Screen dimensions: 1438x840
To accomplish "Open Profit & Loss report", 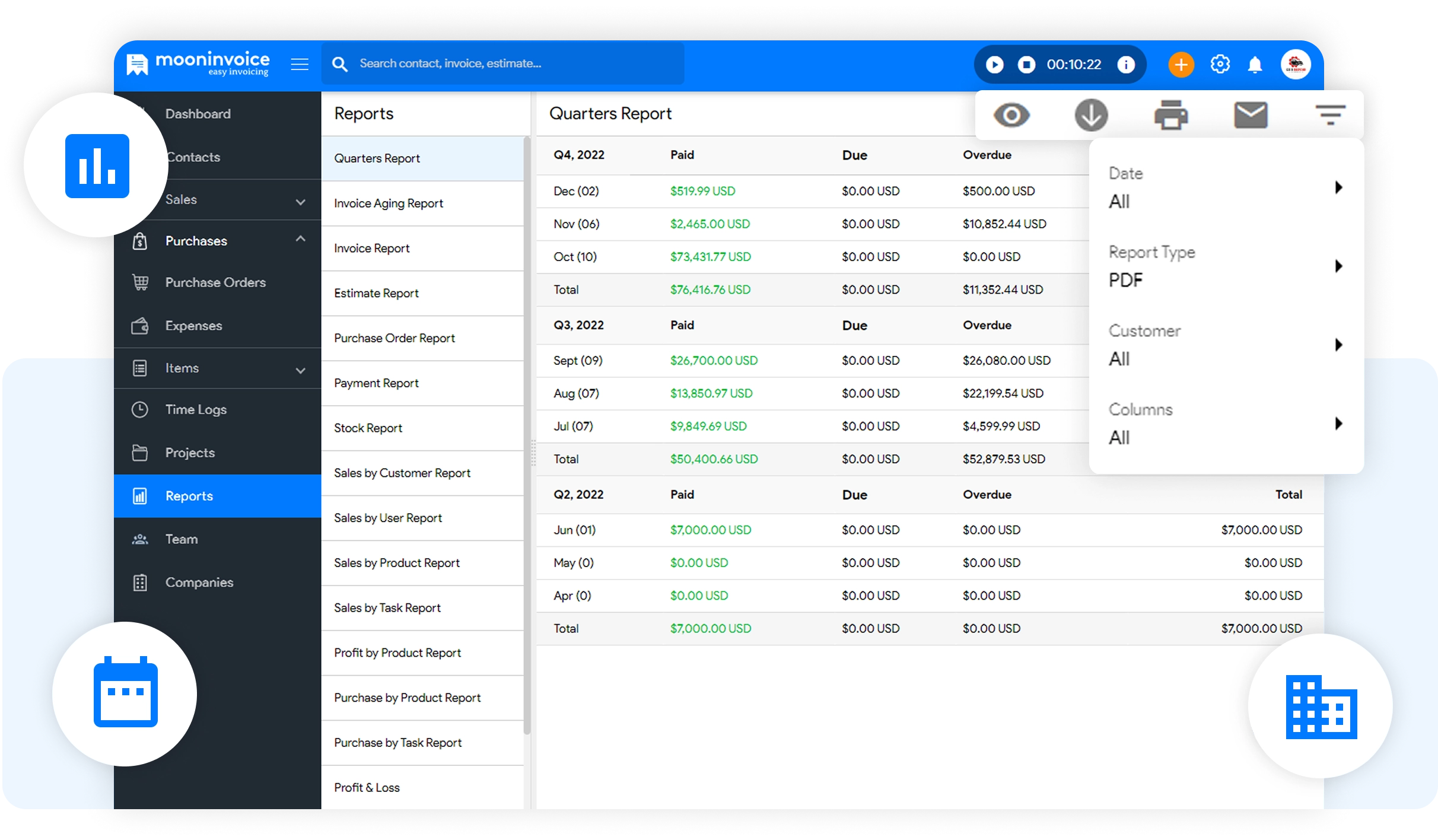I will click(367, 788).
